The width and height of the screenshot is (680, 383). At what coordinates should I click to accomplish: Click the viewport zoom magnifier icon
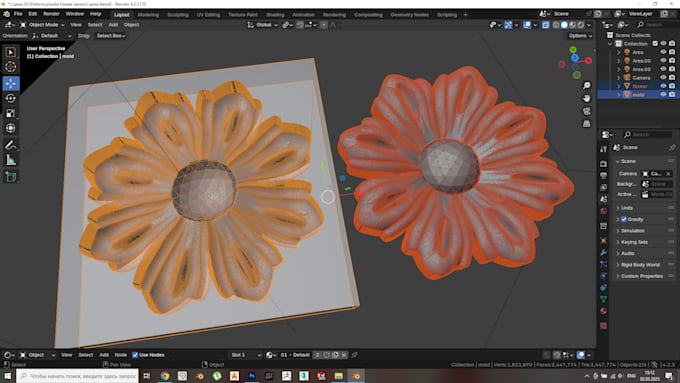[586, 85]
